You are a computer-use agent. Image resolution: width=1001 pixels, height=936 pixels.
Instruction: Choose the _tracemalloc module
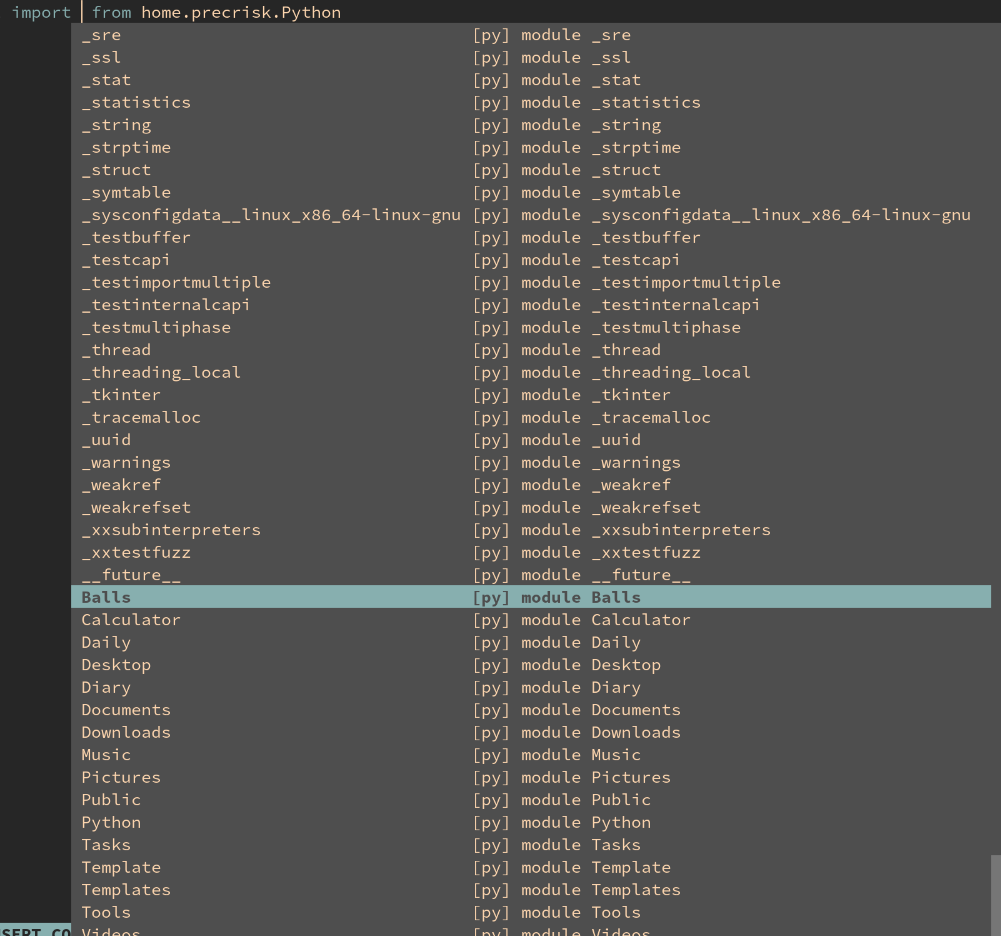coord(531,418)
